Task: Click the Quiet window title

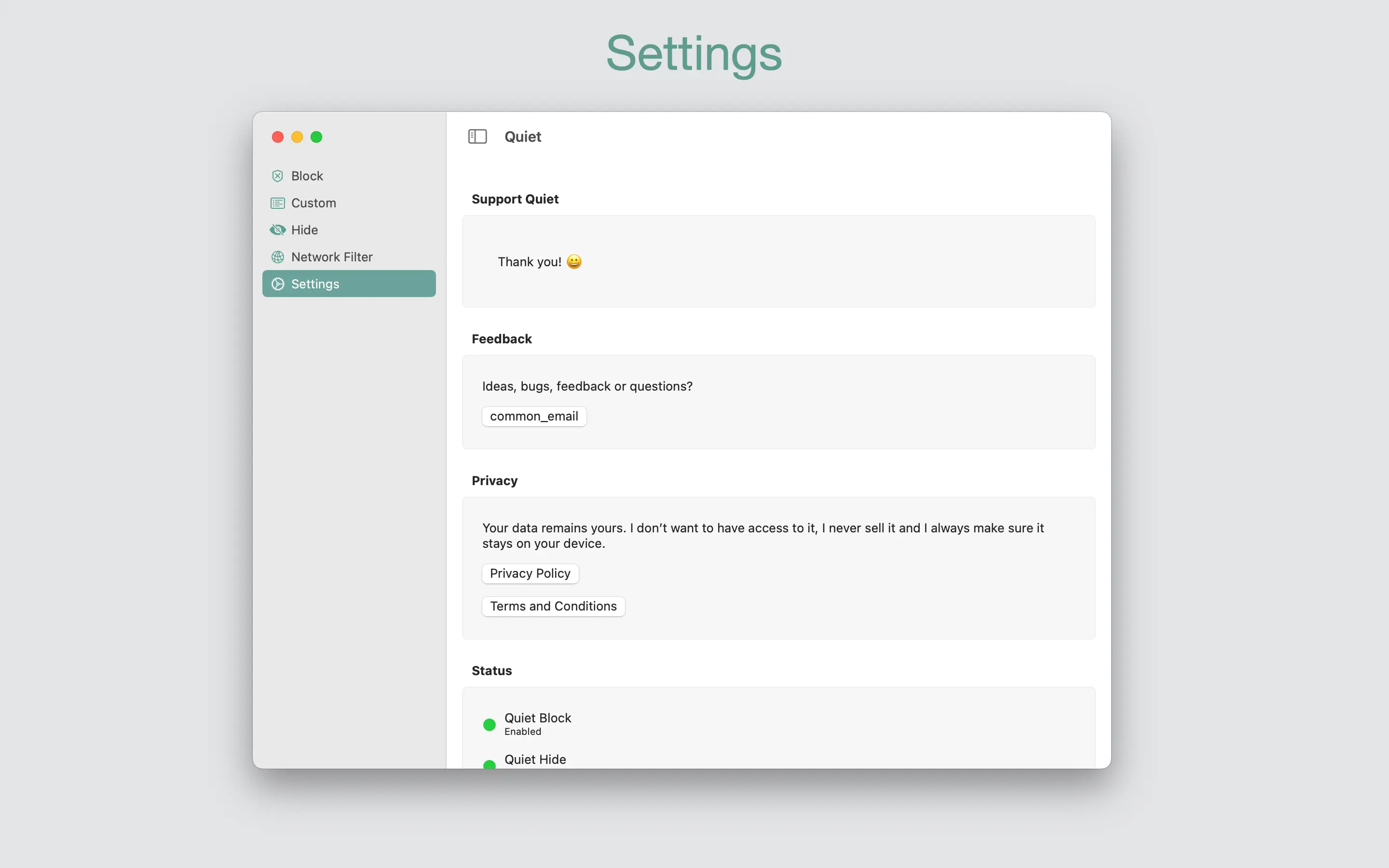Action: click(522, 136)
